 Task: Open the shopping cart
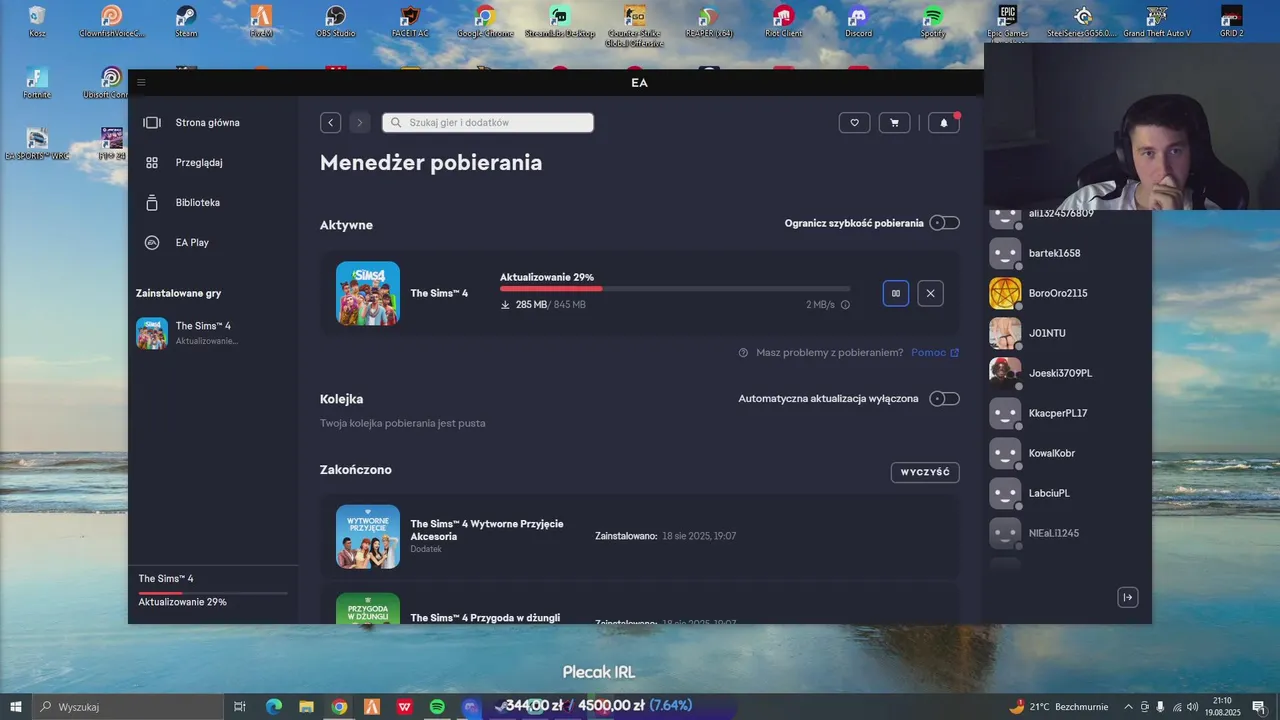pos(894,122)
